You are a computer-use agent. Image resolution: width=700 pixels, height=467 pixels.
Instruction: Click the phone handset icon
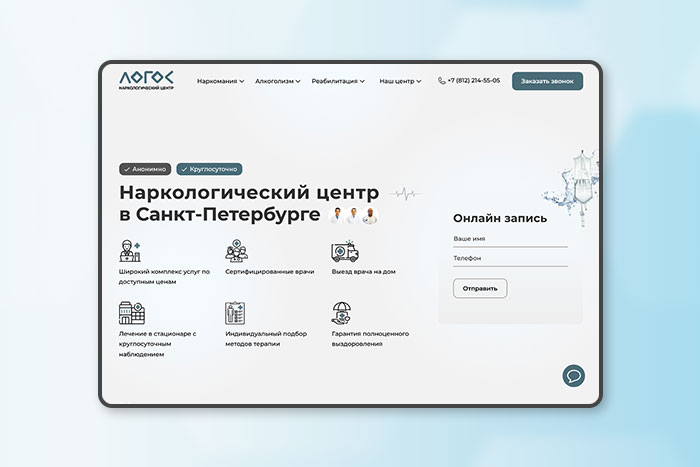click(x=442, y=81)
